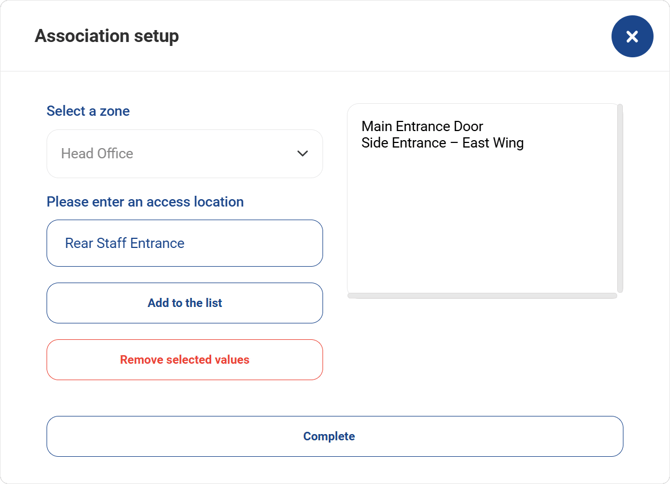Click the Head Office placeholder text
Screen dimensions: 670x484
(97, 154)
